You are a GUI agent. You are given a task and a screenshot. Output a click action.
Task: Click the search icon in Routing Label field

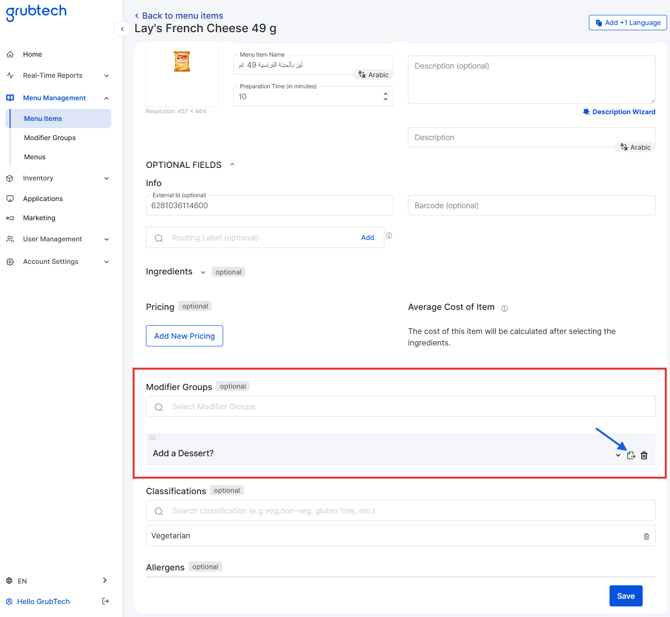coord(159,238)
